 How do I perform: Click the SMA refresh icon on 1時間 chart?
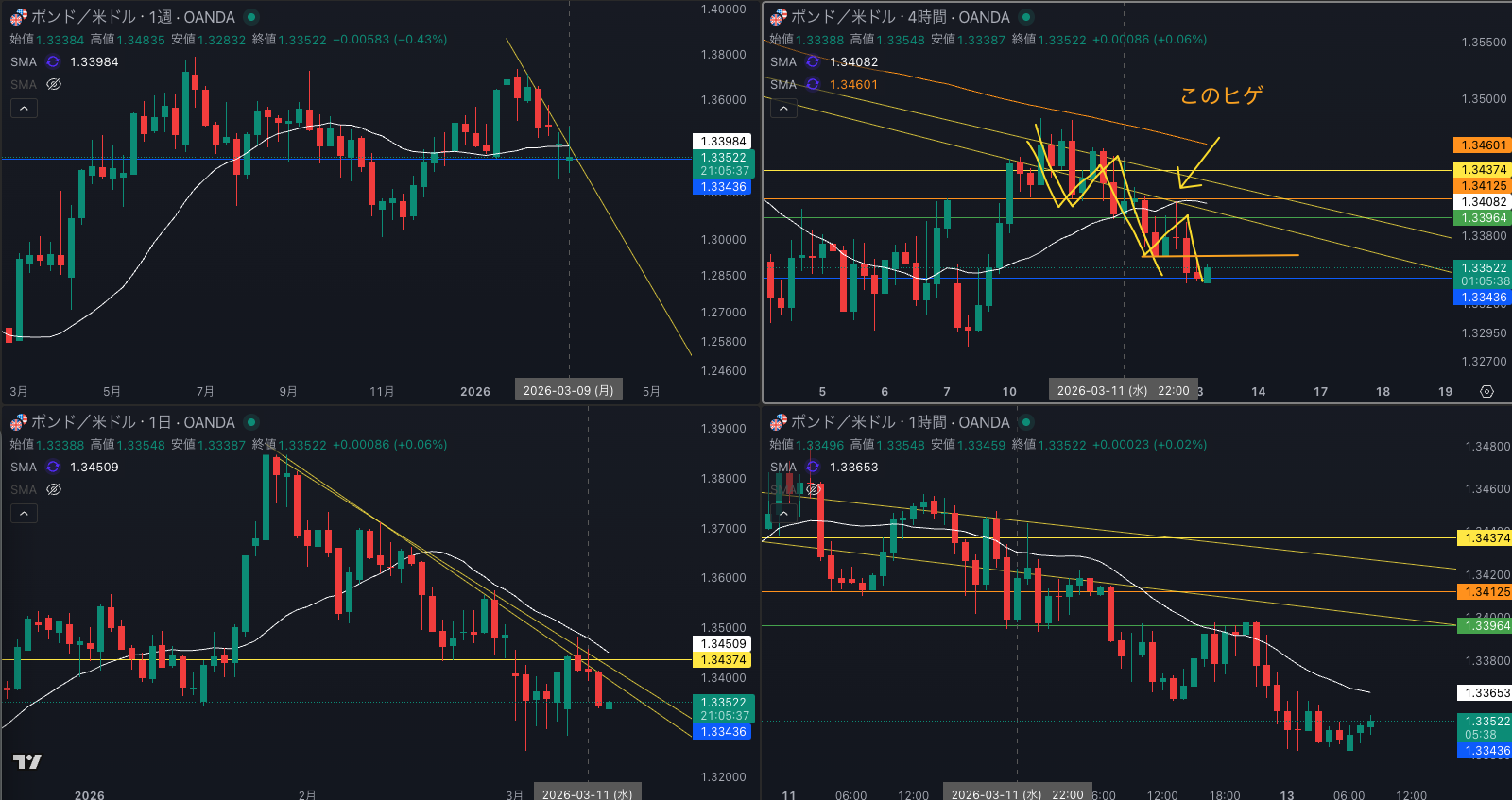pos(813,467)
